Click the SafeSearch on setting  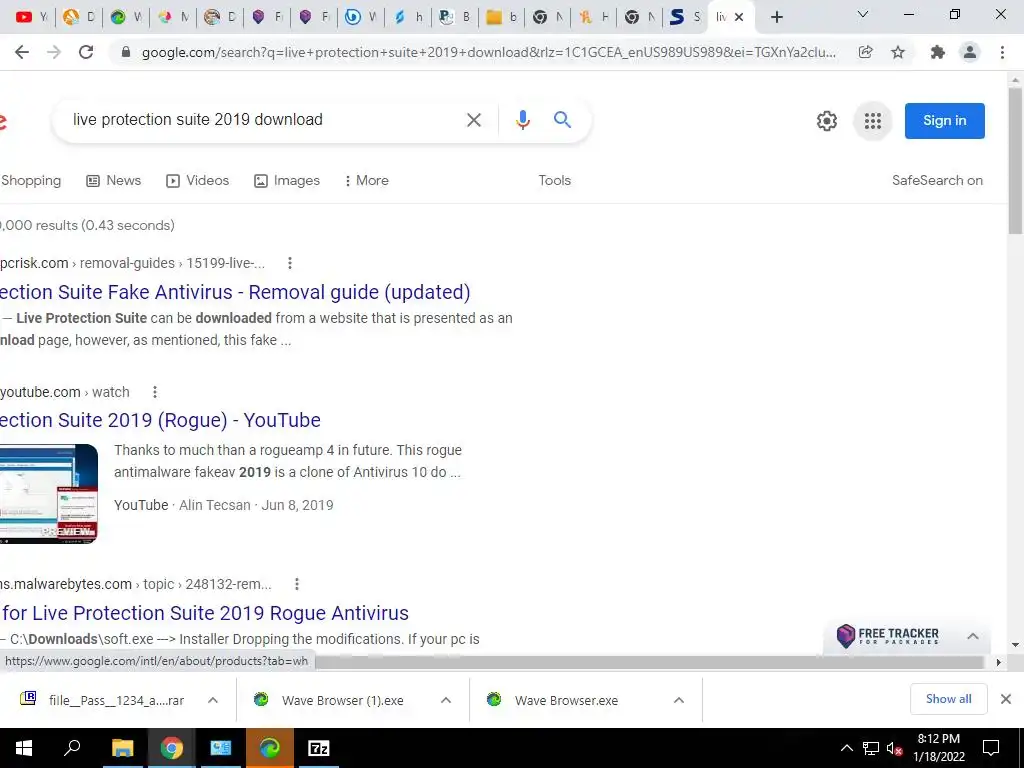coord(937,181)
